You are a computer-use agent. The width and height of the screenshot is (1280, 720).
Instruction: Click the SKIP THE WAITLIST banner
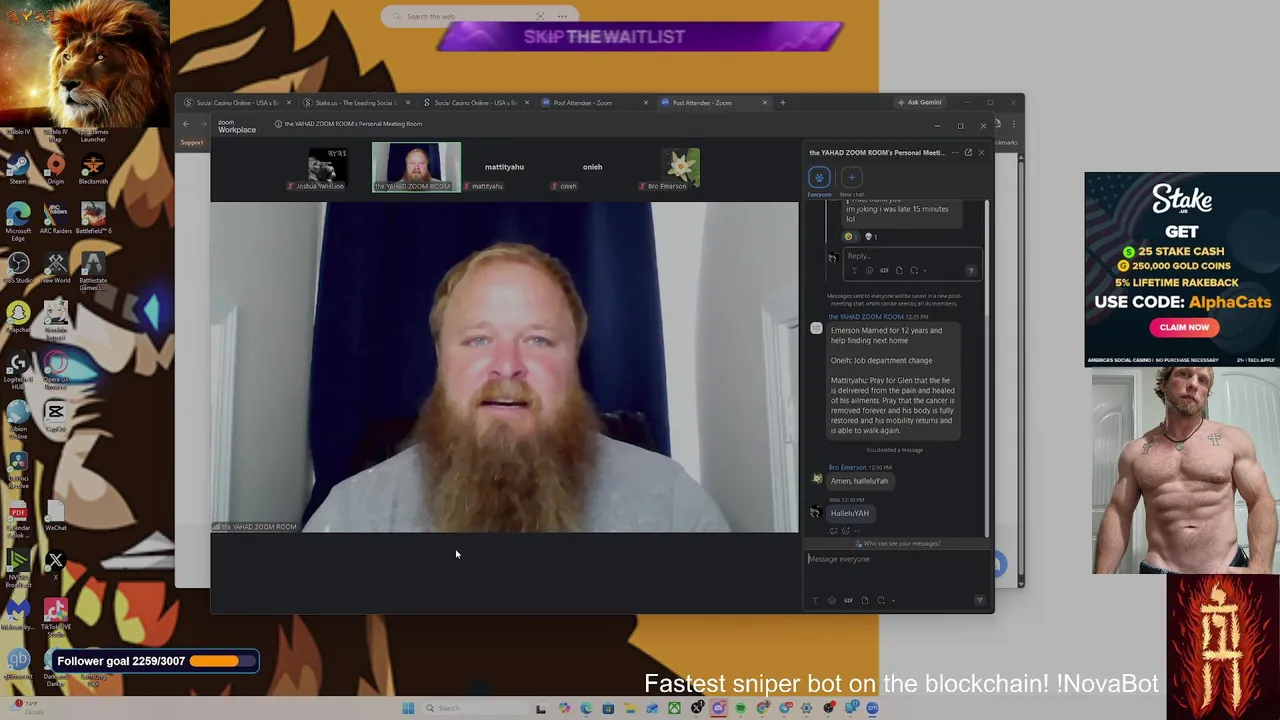(640, 37)
